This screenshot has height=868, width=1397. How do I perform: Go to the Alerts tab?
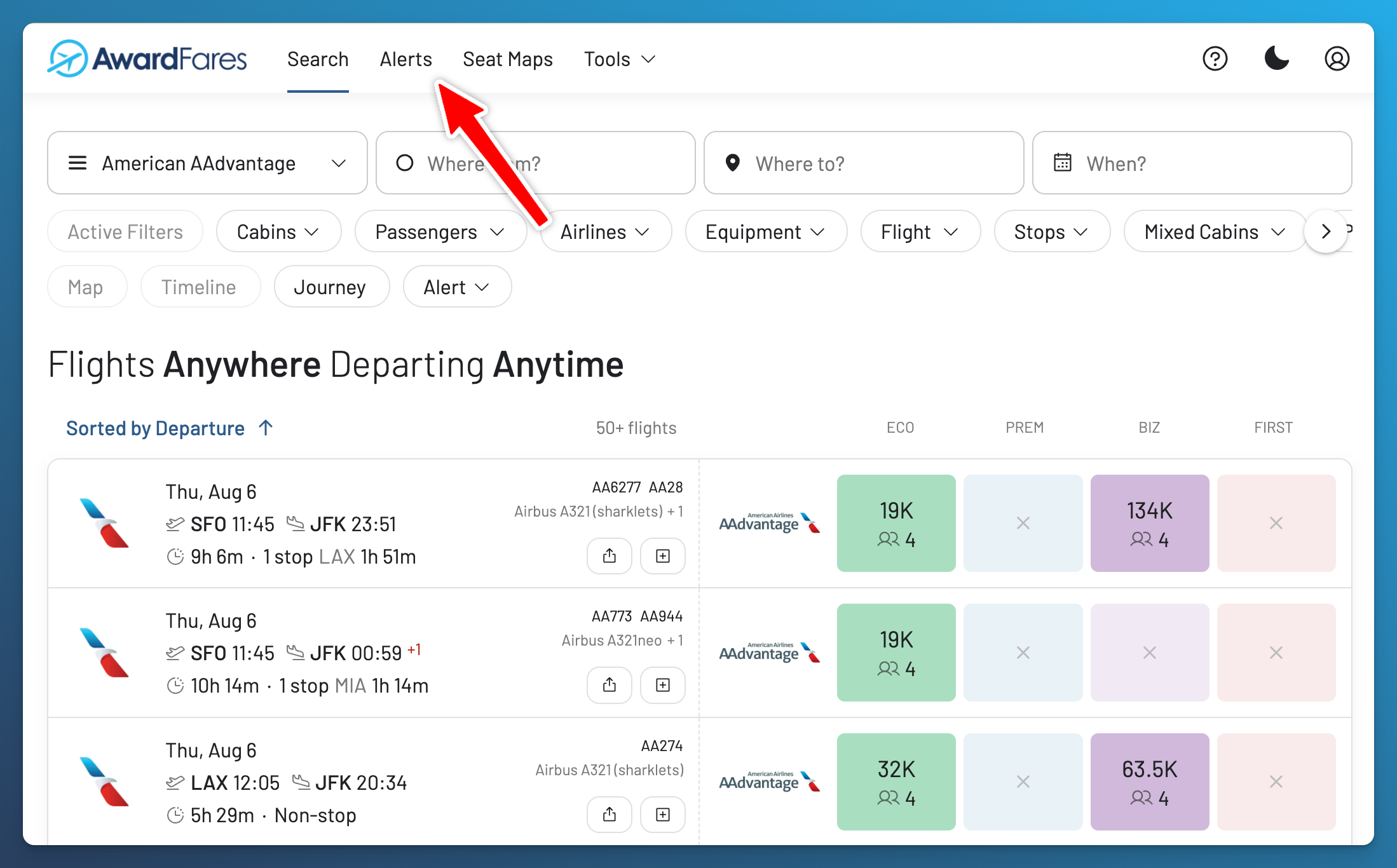pos(405,59)
